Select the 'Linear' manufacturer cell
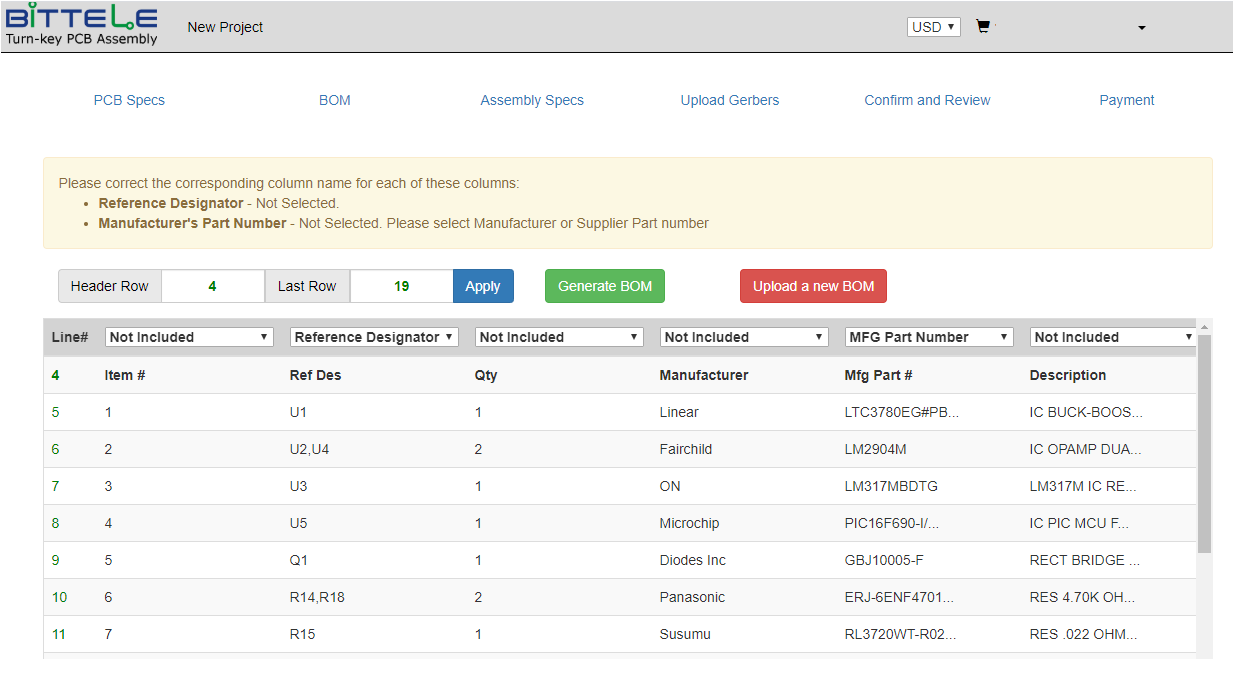 tap(679, 412)
